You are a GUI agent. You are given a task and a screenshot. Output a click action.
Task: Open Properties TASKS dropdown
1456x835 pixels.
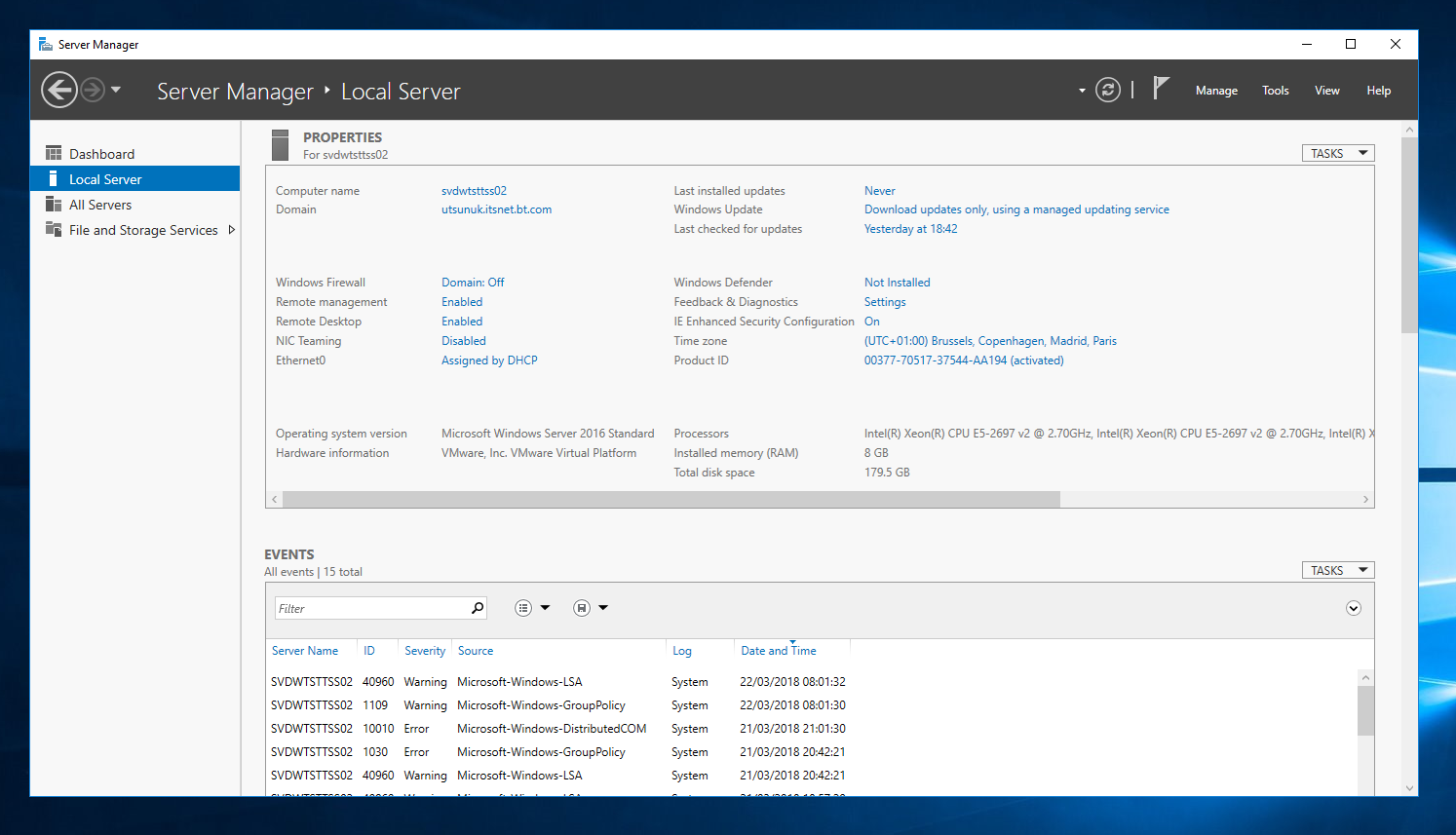[x=1338, y=153]
